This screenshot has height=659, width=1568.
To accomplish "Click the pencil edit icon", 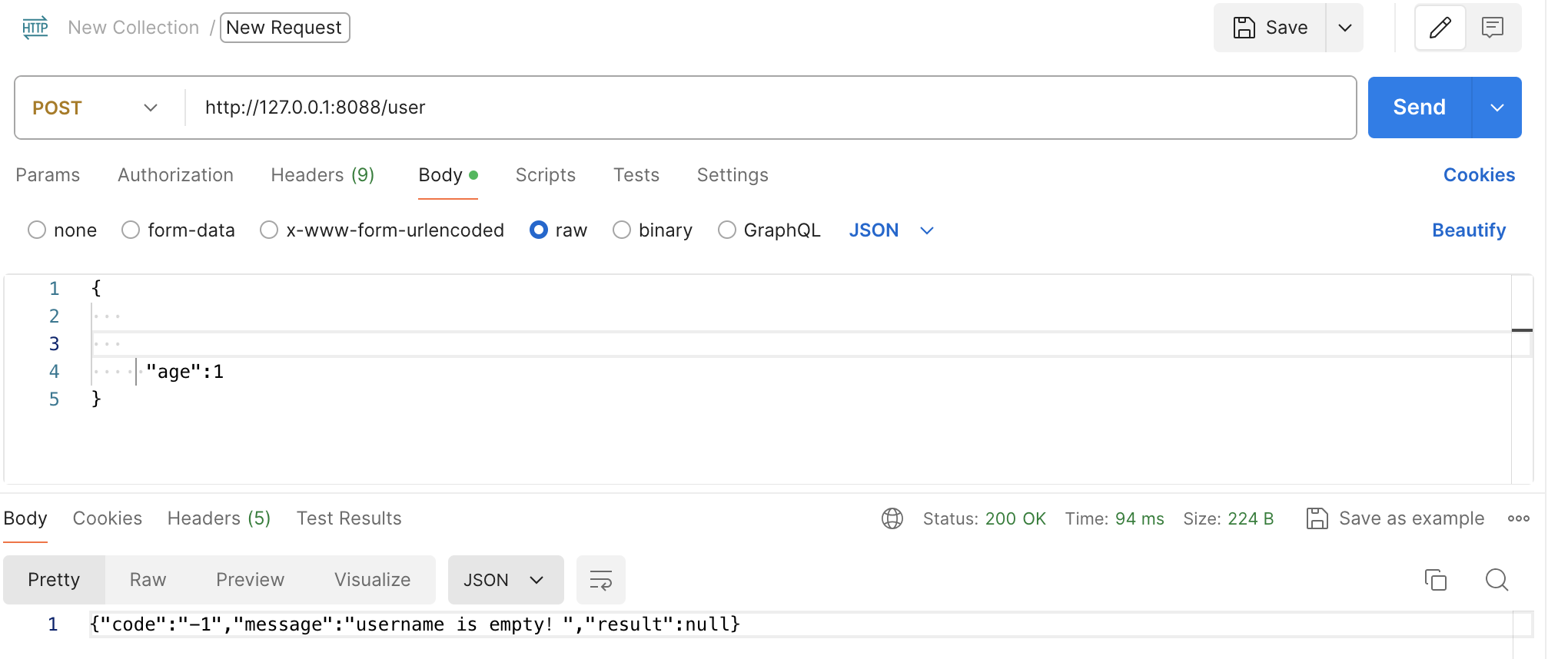I will [1440, 28].
